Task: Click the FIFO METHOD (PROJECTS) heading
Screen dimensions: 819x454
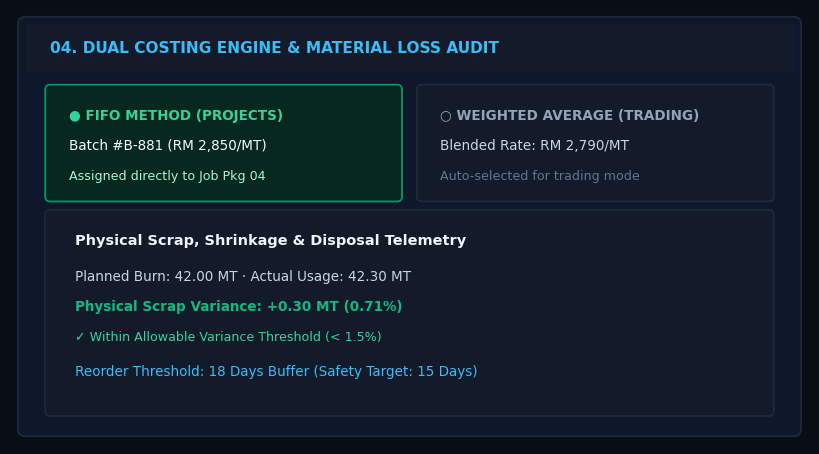Action: click(184, 115)
